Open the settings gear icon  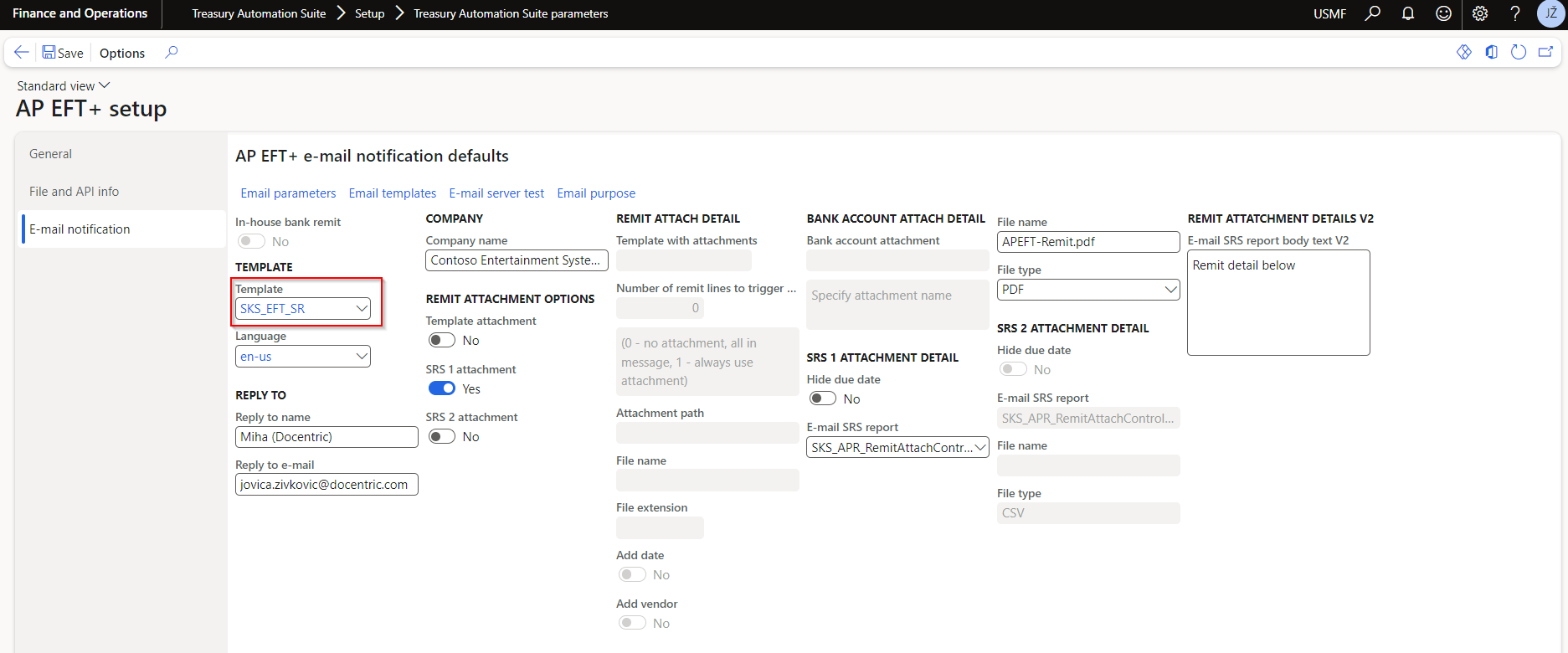click(x=1480, y=13)
